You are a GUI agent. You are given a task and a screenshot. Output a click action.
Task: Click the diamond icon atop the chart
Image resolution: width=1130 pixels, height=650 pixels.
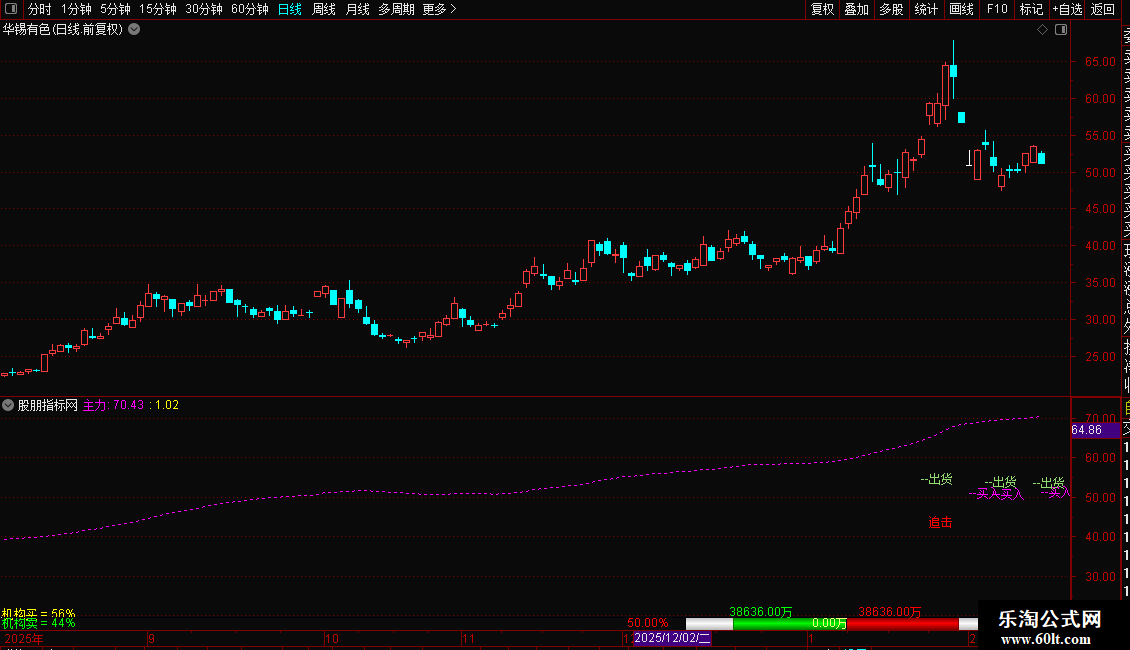[x=1042, y=30]
